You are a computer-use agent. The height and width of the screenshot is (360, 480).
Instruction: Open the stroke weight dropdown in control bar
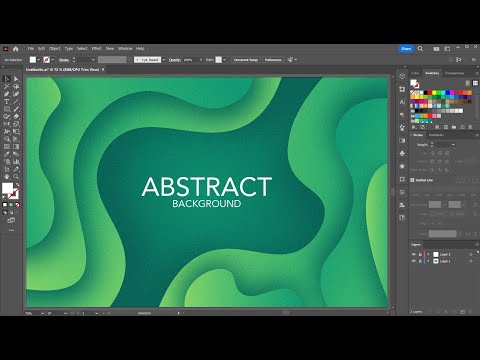[x=93, y=60]
